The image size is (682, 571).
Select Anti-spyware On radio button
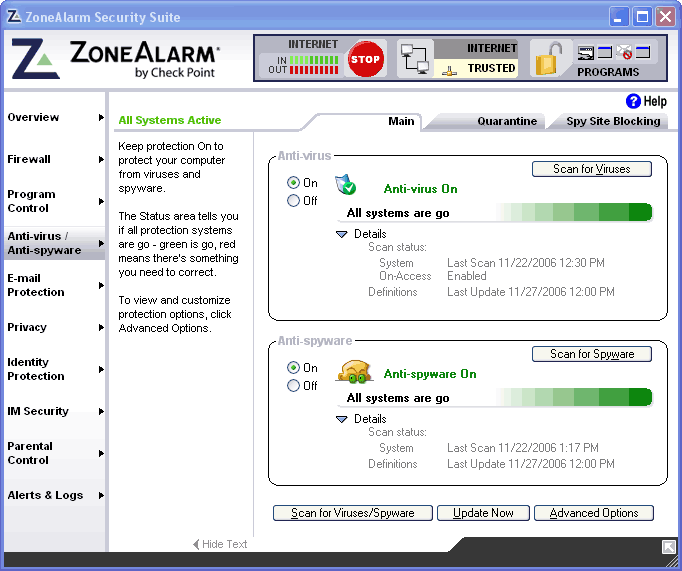(x=293, y=367)
